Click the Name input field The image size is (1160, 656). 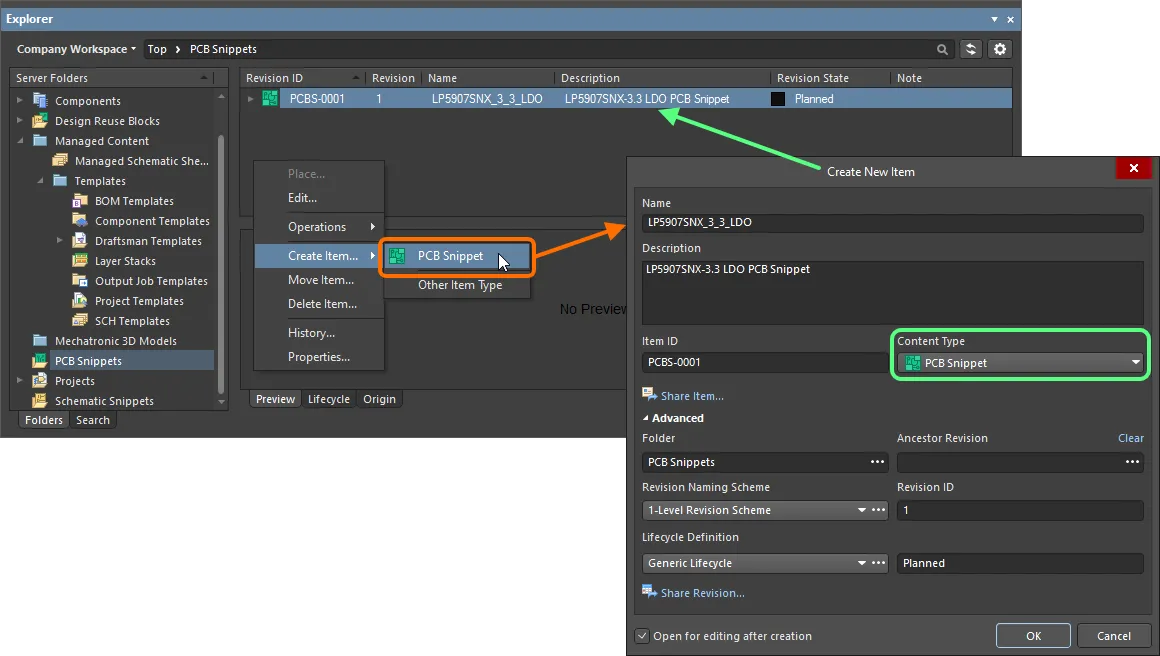click(x=892, y=223)
